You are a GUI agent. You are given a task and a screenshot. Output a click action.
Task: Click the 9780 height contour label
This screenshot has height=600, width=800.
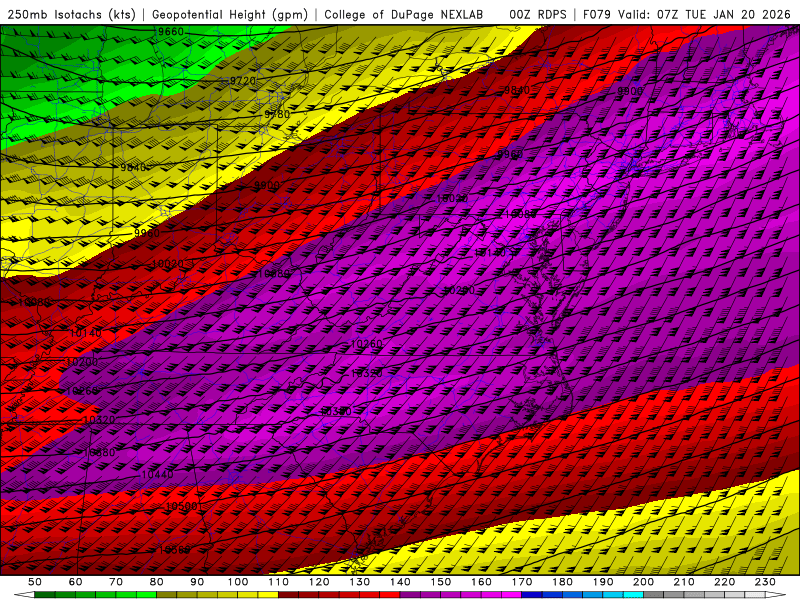pos(277,114)
